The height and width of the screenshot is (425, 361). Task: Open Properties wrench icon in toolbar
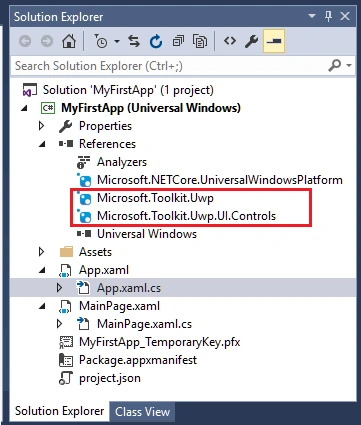coord(252,41)
